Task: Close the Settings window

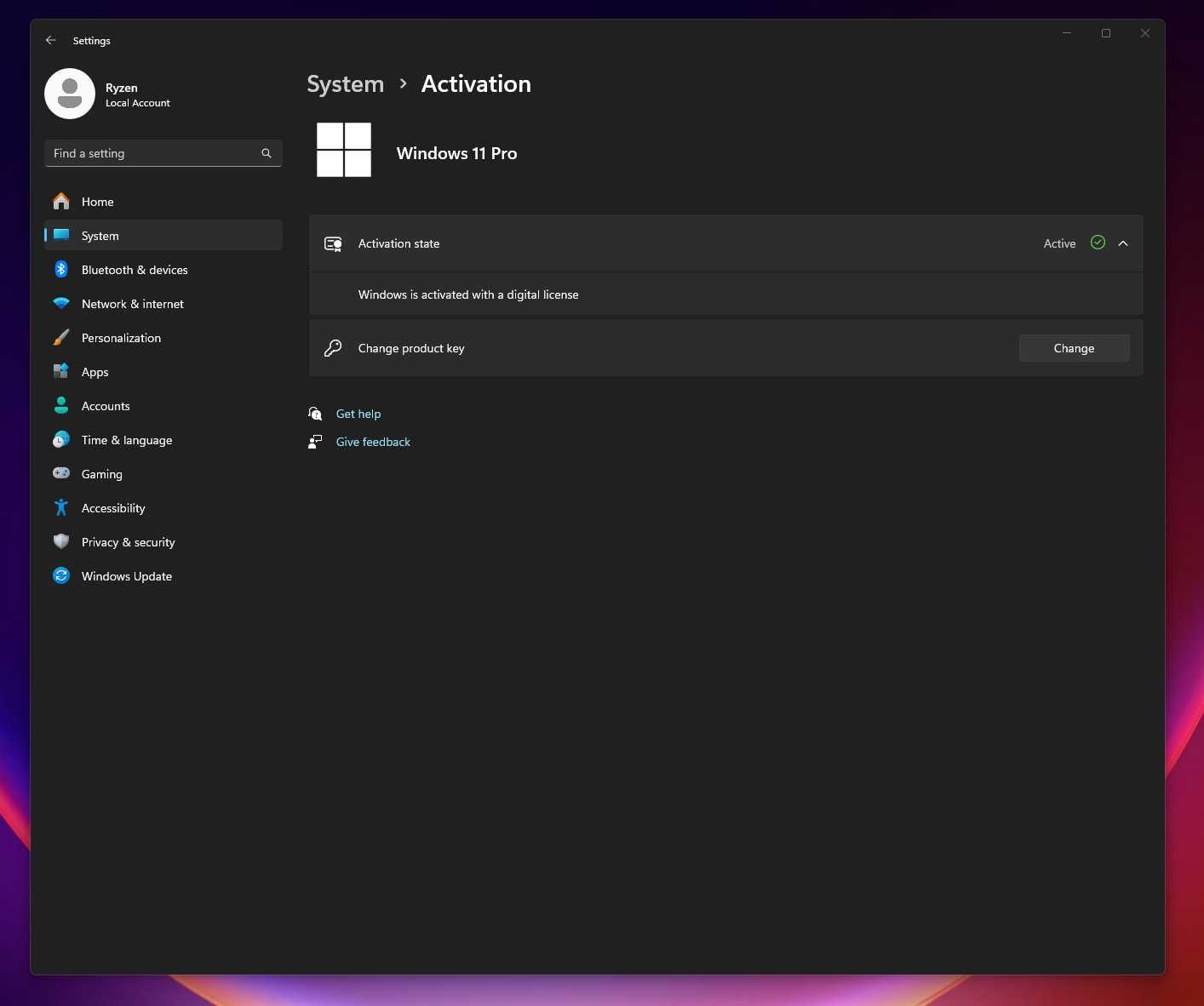Action: pyautogui.click(x=1145, y=33)
